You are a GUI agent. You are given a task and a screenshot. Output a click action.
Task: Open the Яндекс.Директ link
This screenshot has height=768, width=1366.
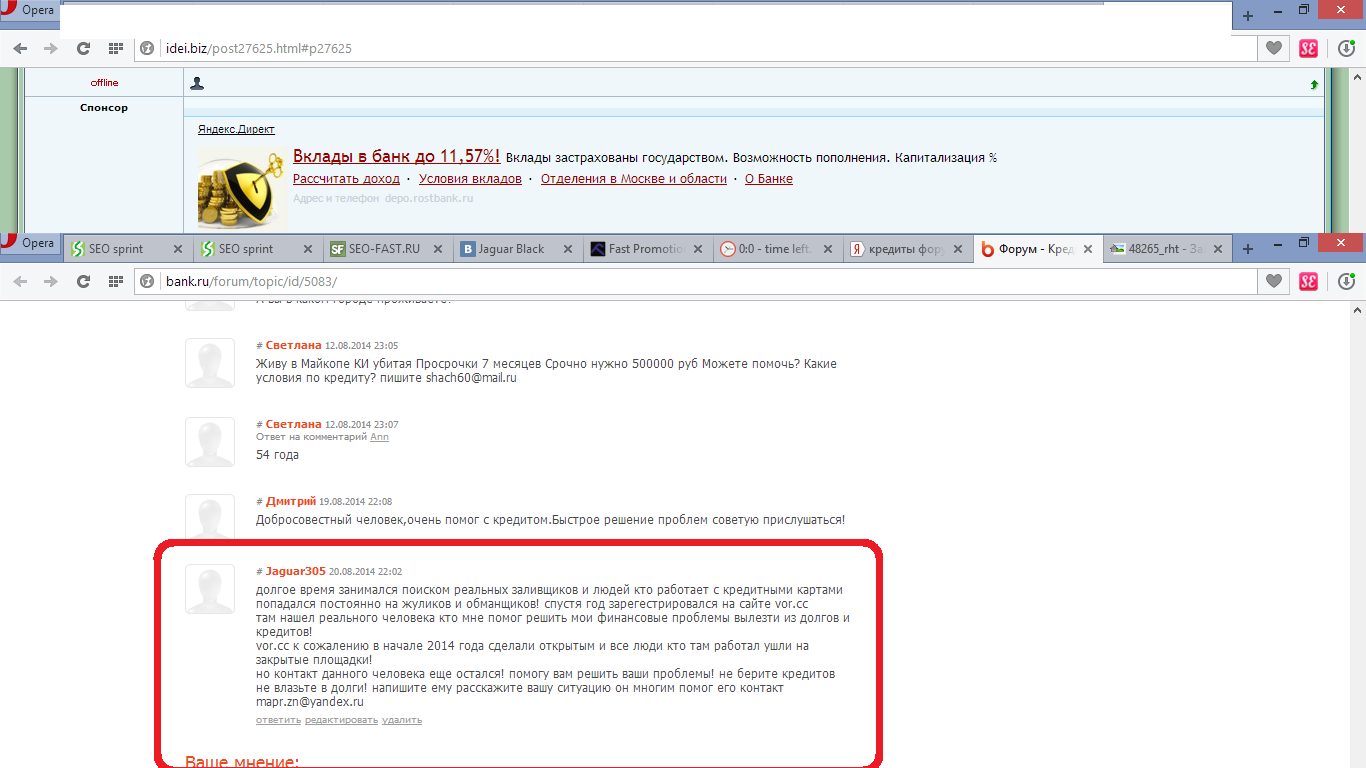[x=236, y=129]
